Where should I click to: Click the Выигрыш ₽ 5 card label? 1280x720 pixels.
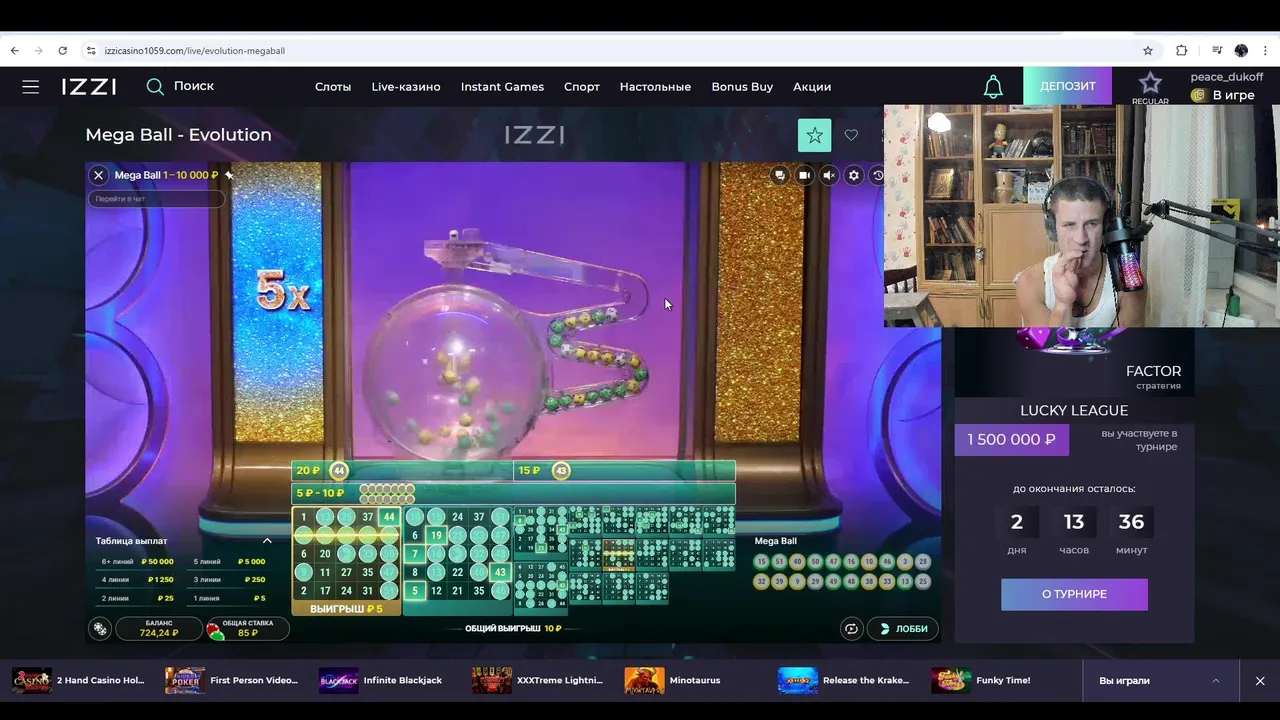click(346, 608)
